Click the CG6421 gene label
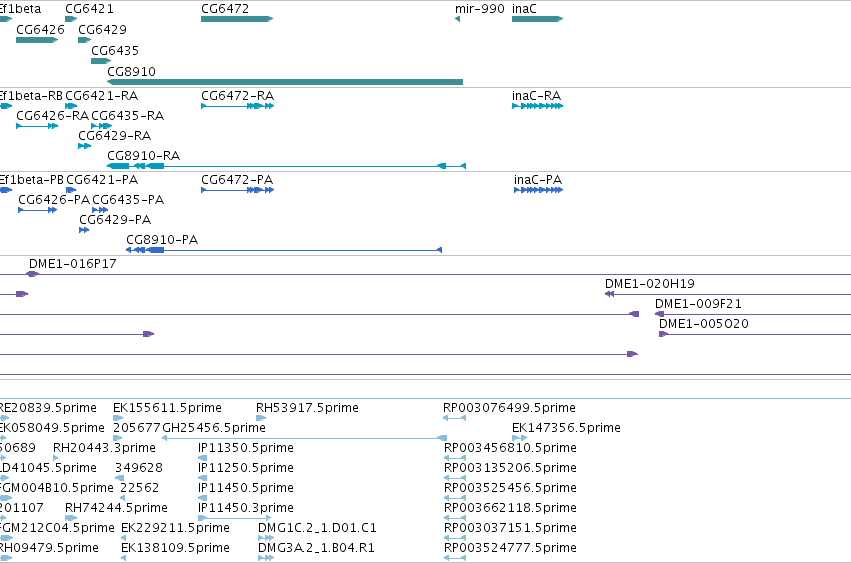Image resolution: width=851 pixels, height=563 pixels. coord(89,9)
